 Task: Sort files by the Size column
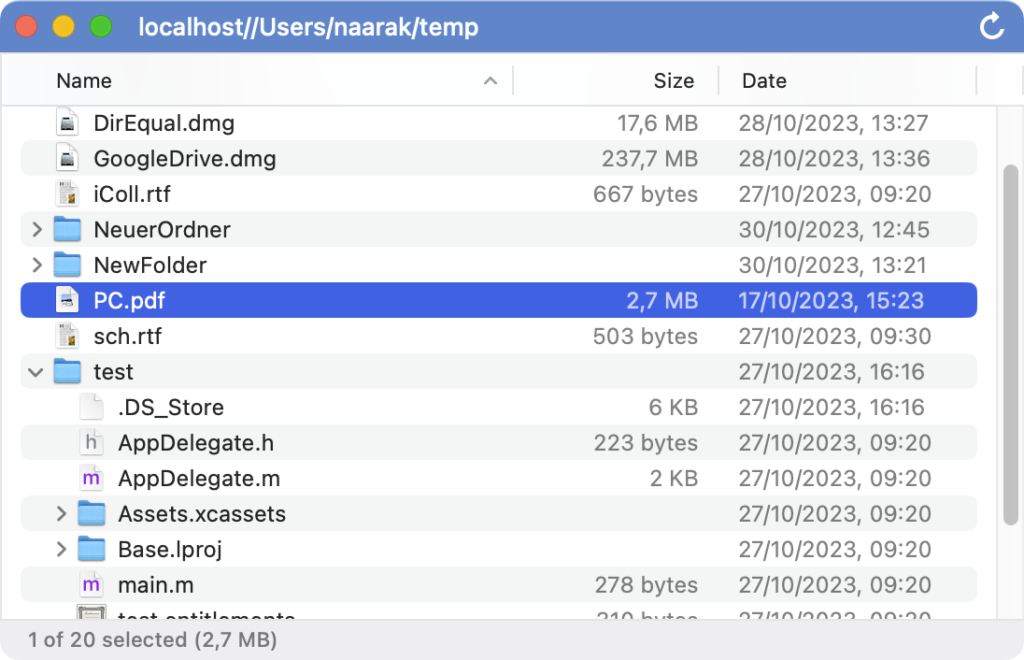[674, 80]
